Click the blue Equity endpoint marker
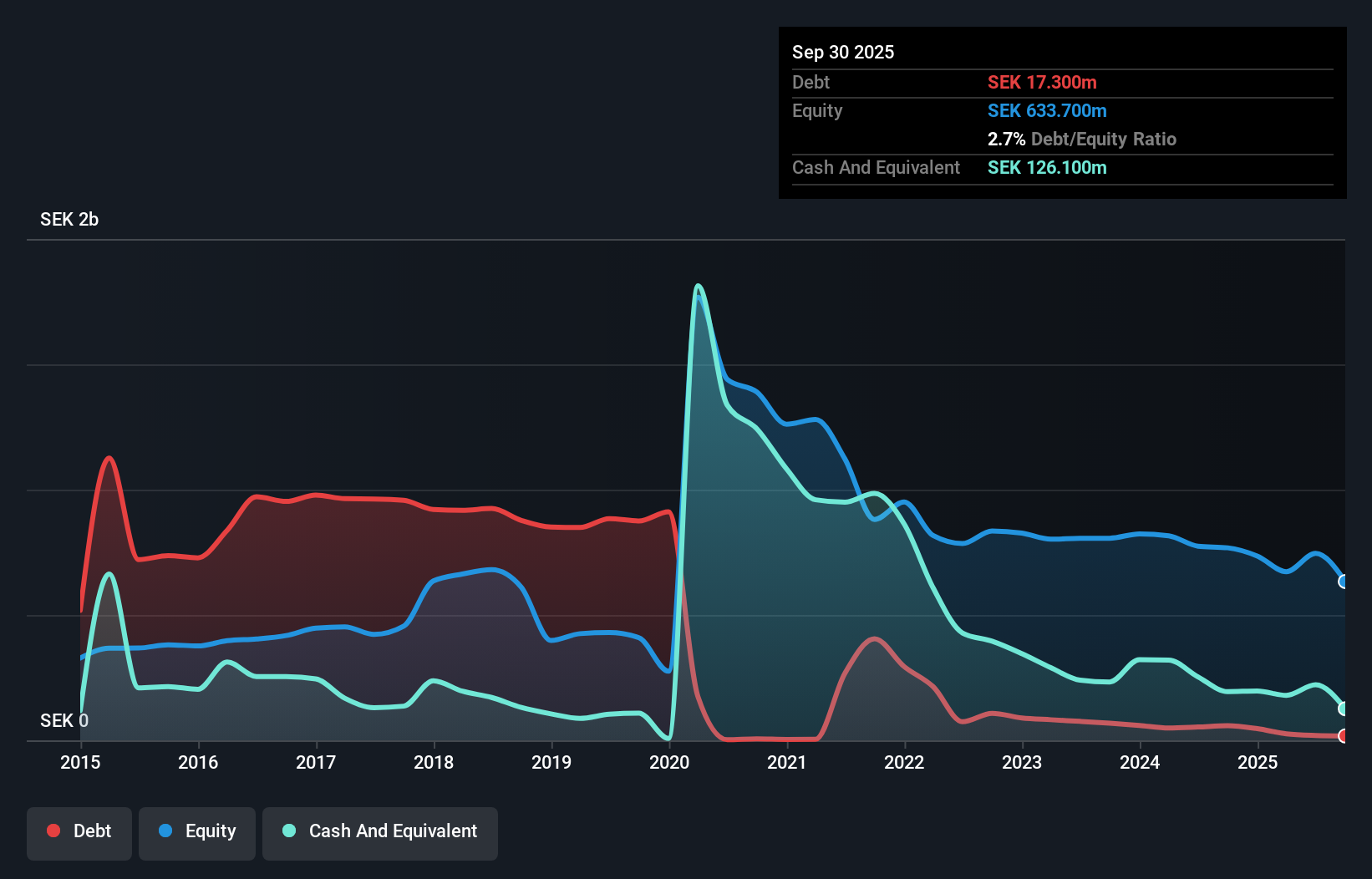The height and width of the screenshot is (879, 1372). pyautogui.click(x=1343, y=582)
